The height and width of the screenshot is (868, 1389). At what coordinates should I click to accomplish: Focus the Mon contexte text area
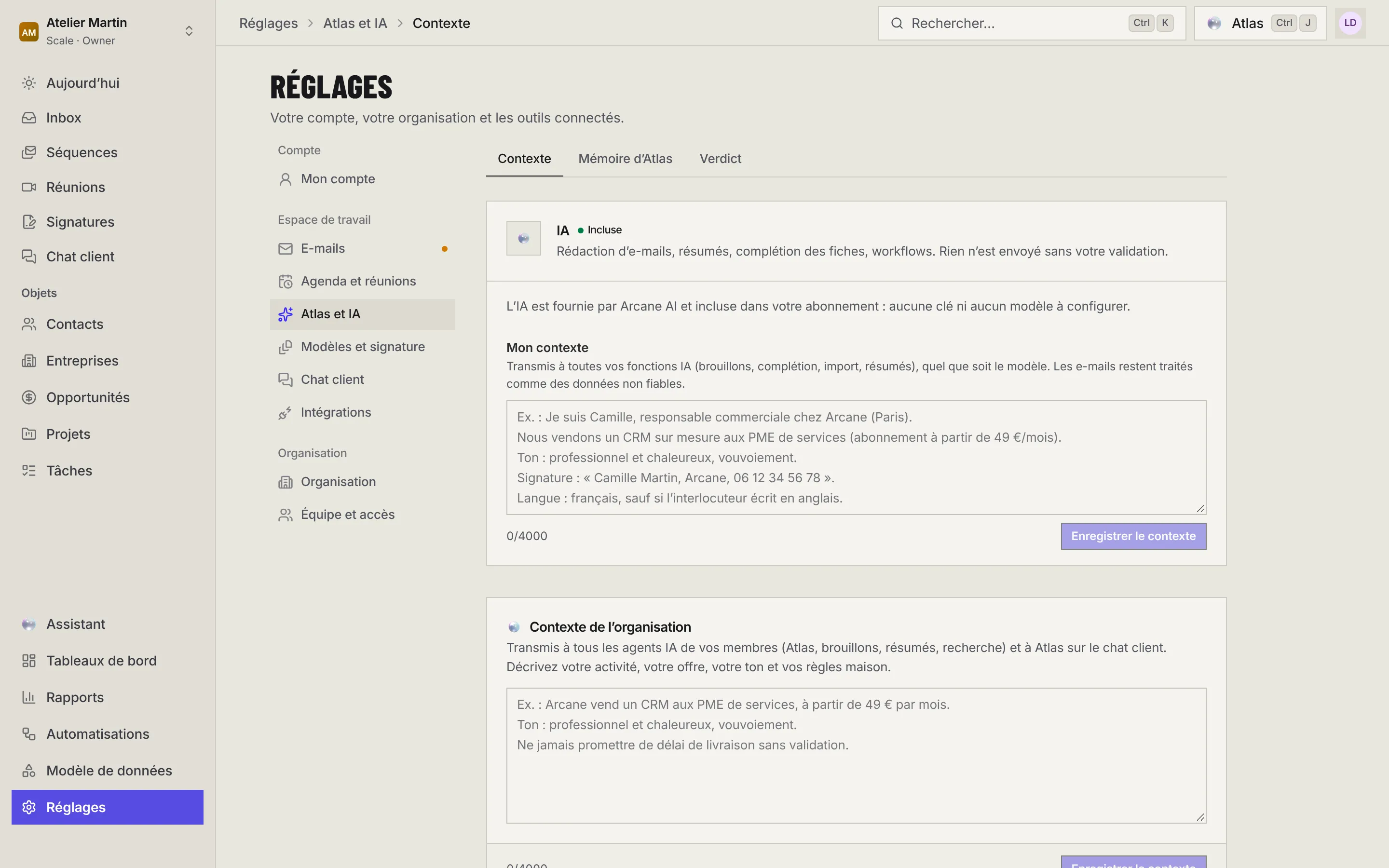coord(856,458)
